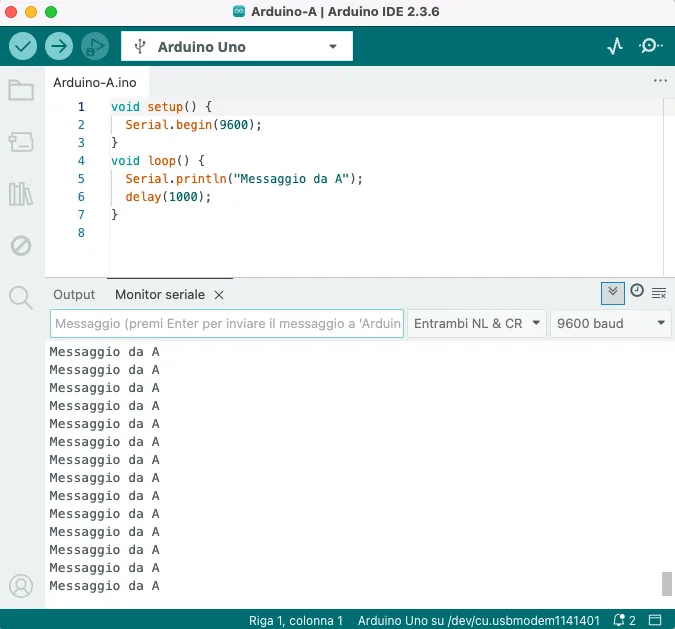Toggle timestamp clock in serial monitor
675x629 pixels.
(x=637, y=291)
